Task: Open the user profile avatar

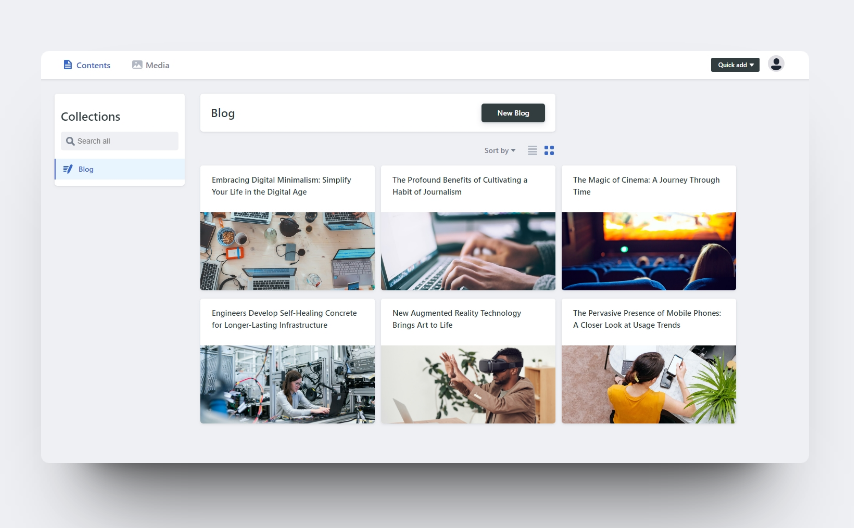Action: pyautogui.click(x=776, y=64)
